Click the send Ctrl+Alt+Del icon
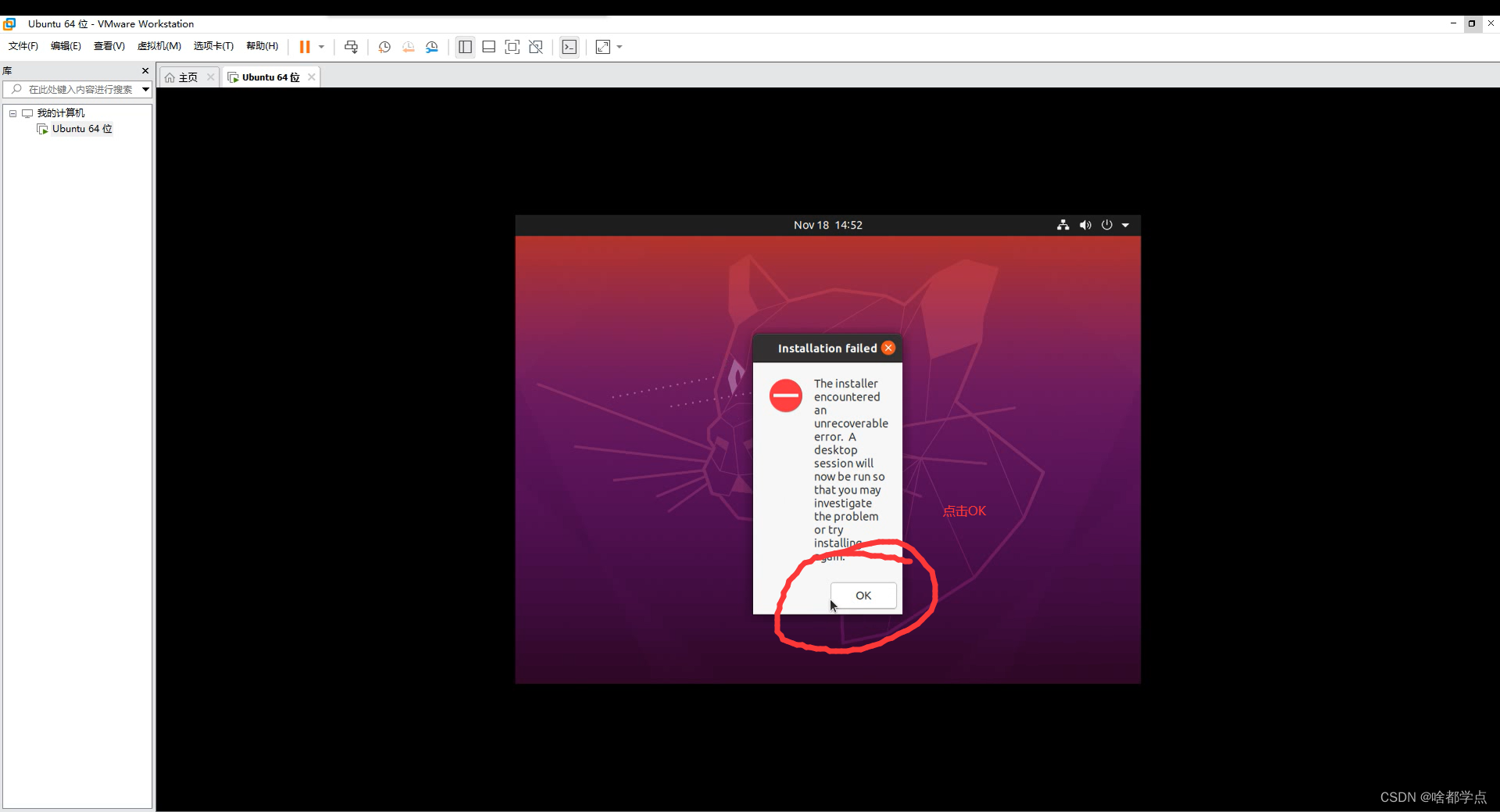Screen dimensions: 1500x812 pos(352,47)
